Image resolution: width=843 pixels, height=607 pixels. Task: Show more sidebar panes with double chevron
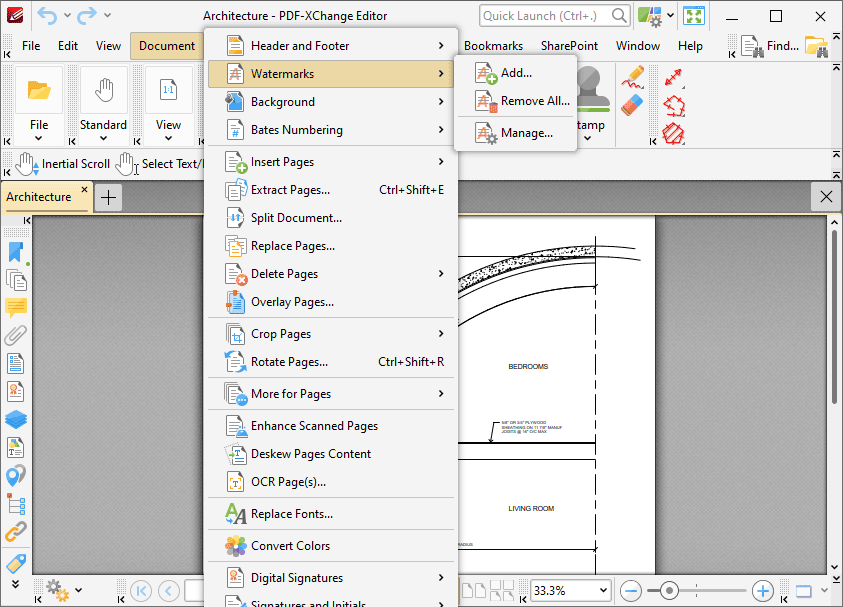tap(16, 584)
